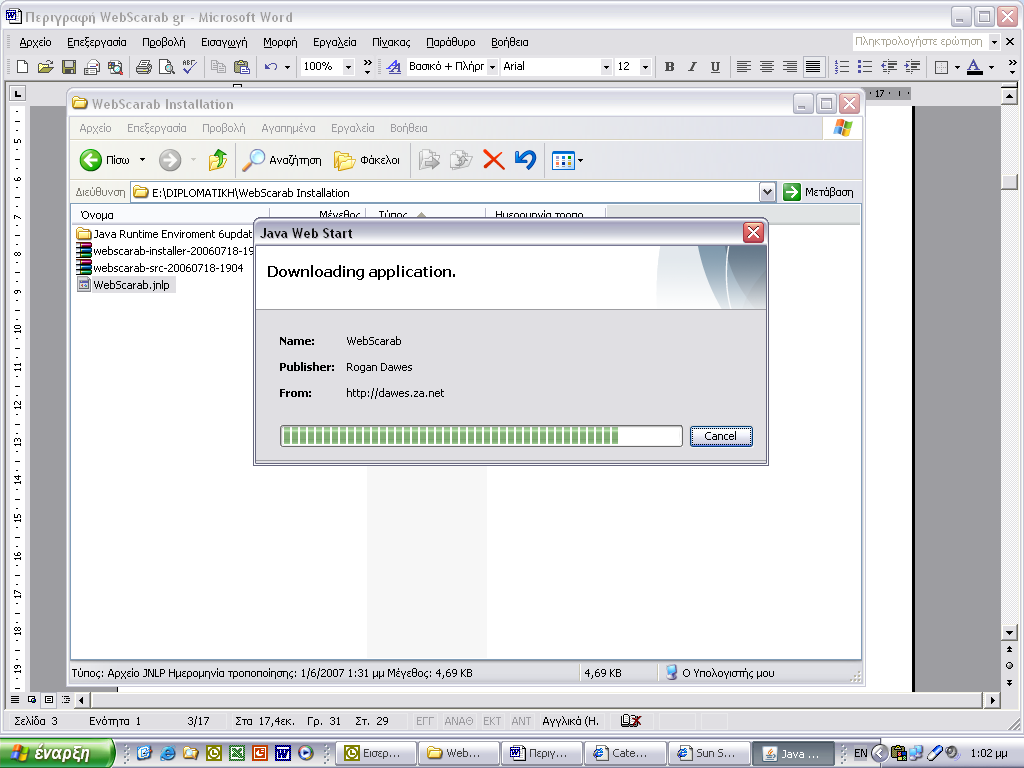Image resolution: width=1024 pixels, height=768 pixels.
Task: Switch to the Cate... taskbar window
Action: pyautogui.click(x=625, y=753)
